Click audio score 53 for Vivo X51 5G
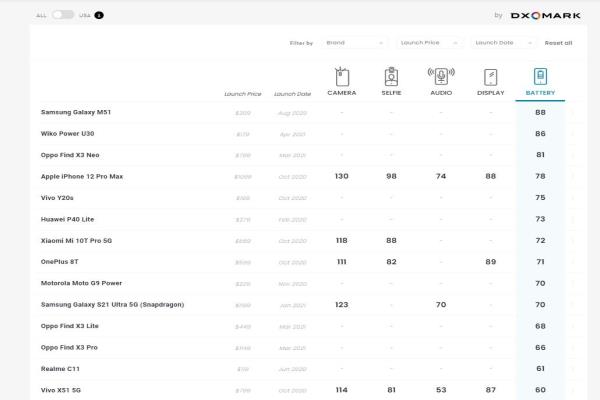Viewport: 600px width, 400px height. point(441,390)
